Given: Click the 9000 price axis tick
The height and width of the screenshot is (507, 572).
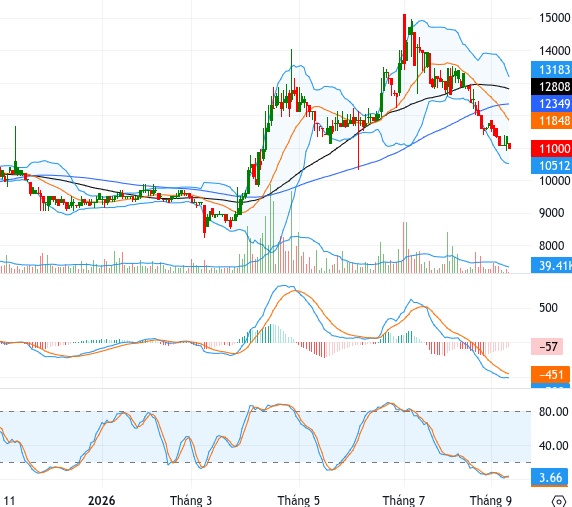Looking at the screenshot, I should (x=552, y=213).
